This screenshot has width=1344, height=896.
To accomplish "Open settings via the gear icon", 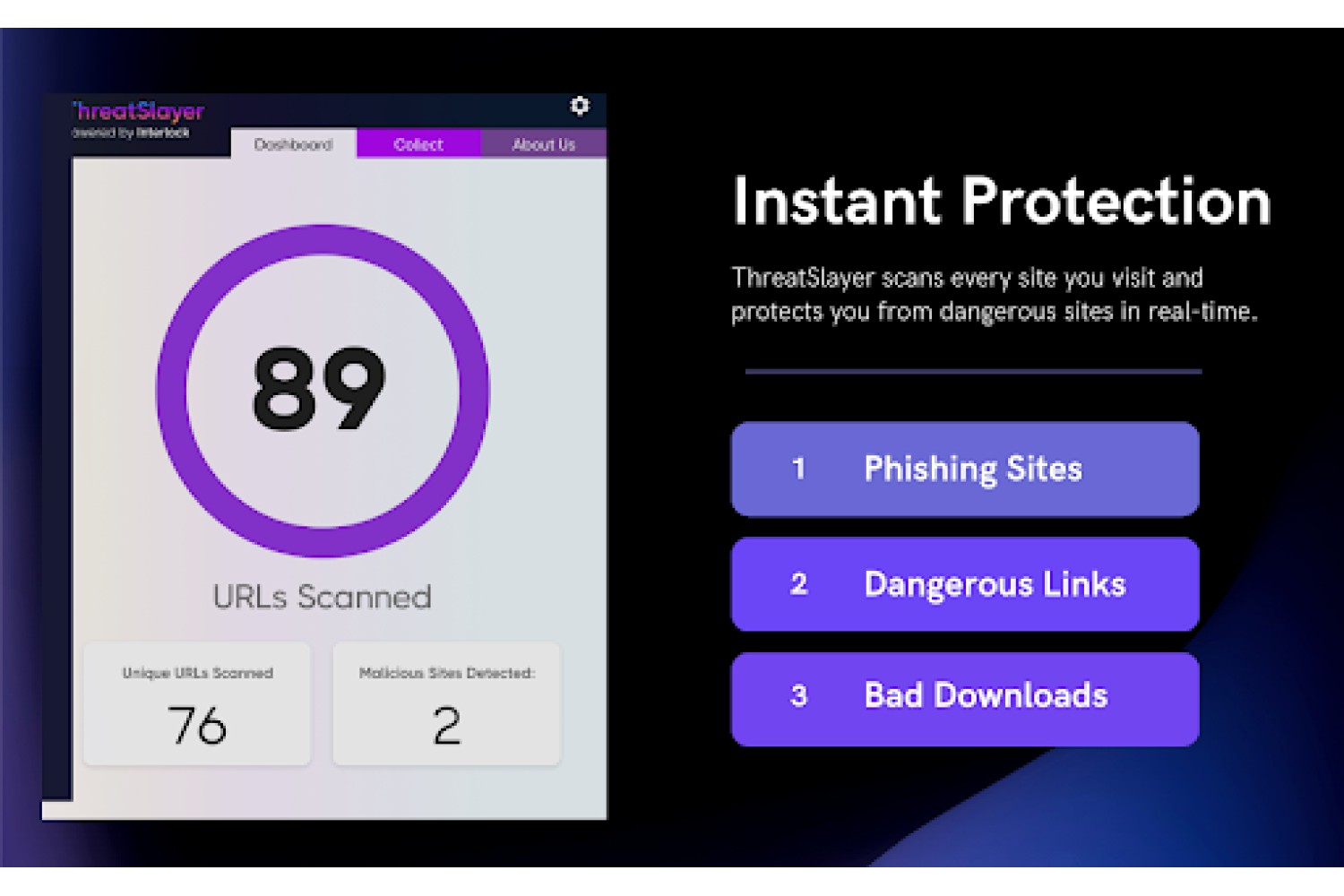I will [580, 107].
